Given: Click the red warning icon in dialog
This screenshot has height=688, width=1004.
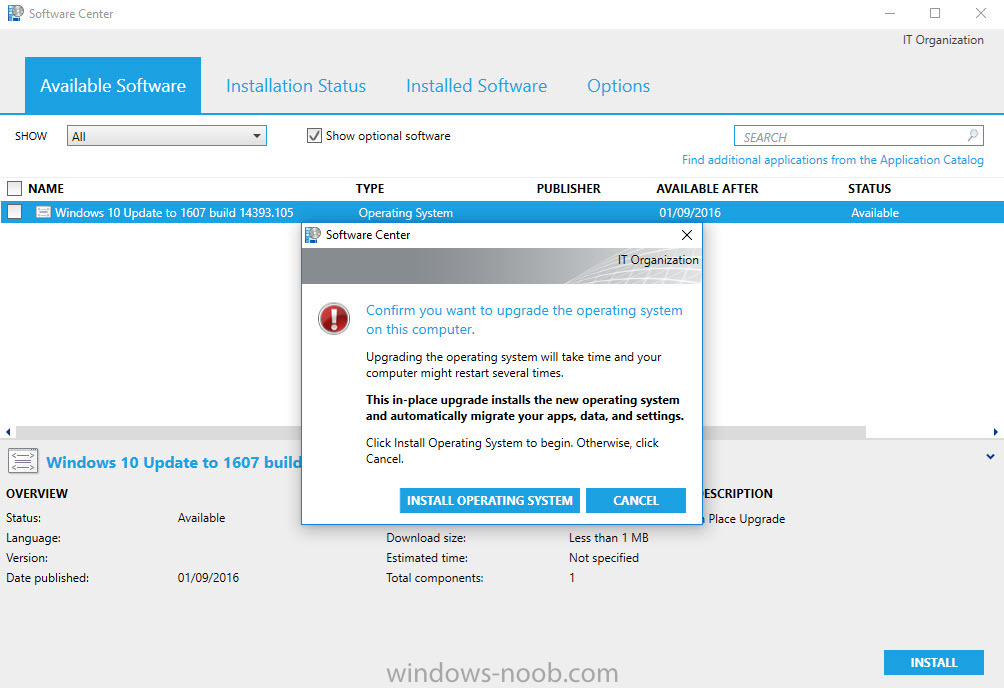Looking at the screenshot, I should pyautogui.click(x=334, y=318).
